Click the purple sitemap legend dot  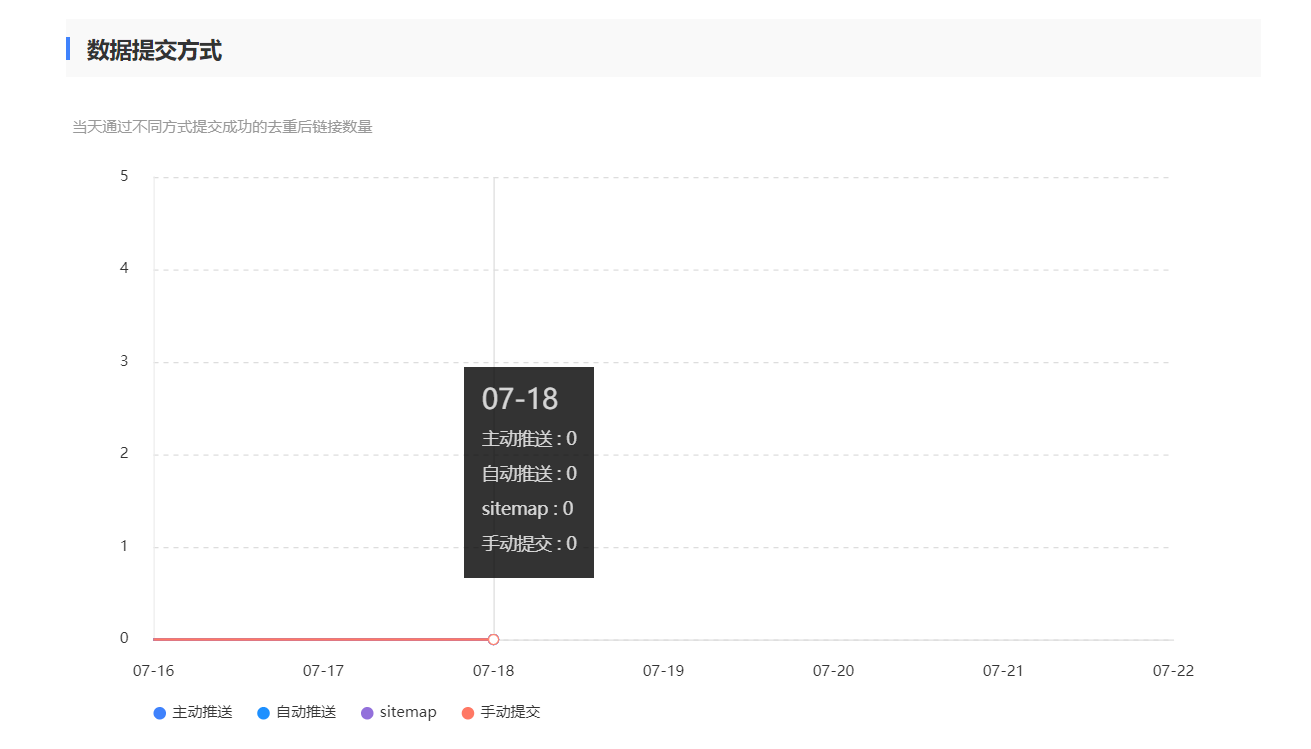pos(367,713)
